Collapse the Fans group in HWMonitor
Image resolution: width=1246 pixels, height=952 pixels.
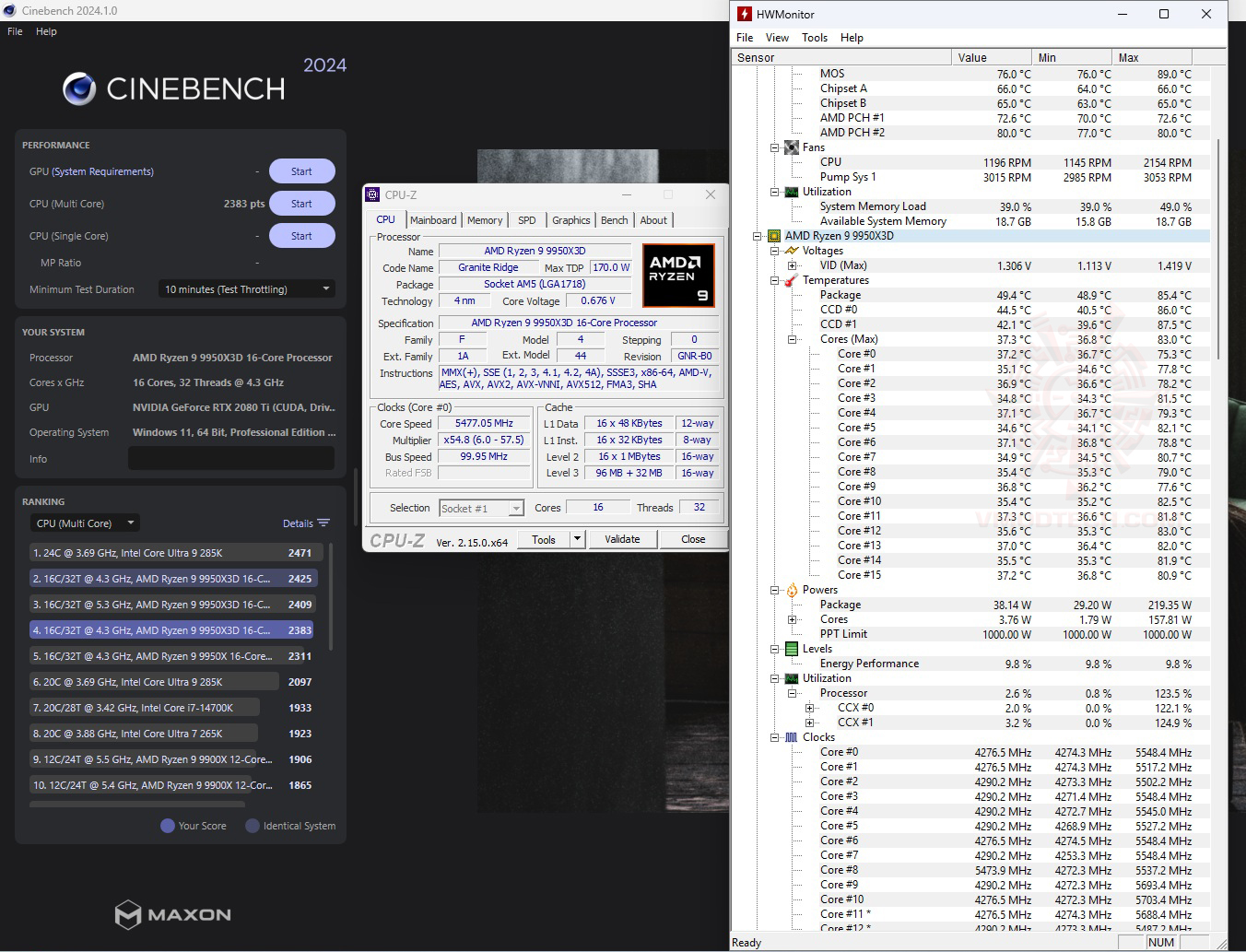775,147
